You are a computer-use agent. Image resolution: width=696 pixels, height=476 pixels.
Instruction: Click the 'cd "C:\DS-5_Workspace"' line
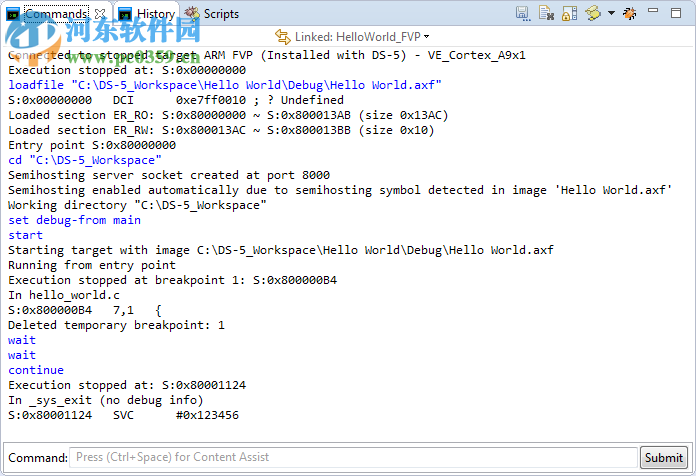click(85, 160)
